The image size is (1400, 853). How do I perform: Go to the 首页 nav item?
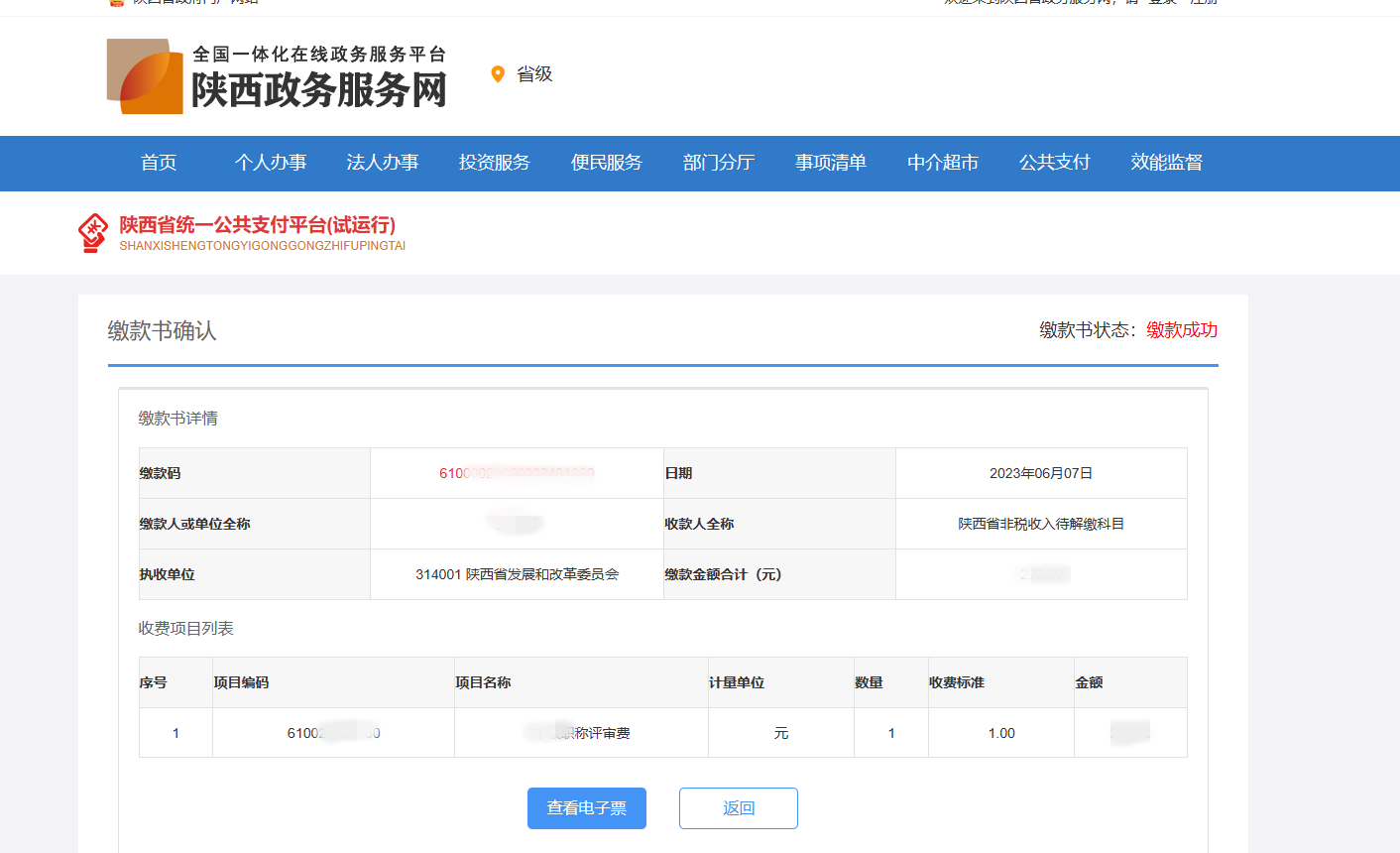pos(159,163)
